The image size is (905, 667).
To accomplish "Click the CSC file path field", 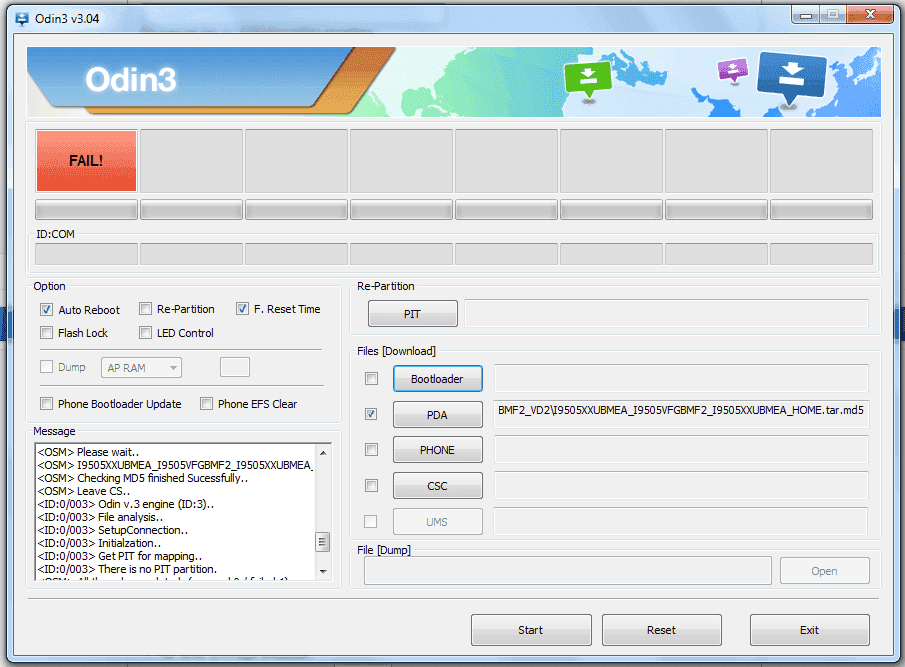I will pos(681,486).
